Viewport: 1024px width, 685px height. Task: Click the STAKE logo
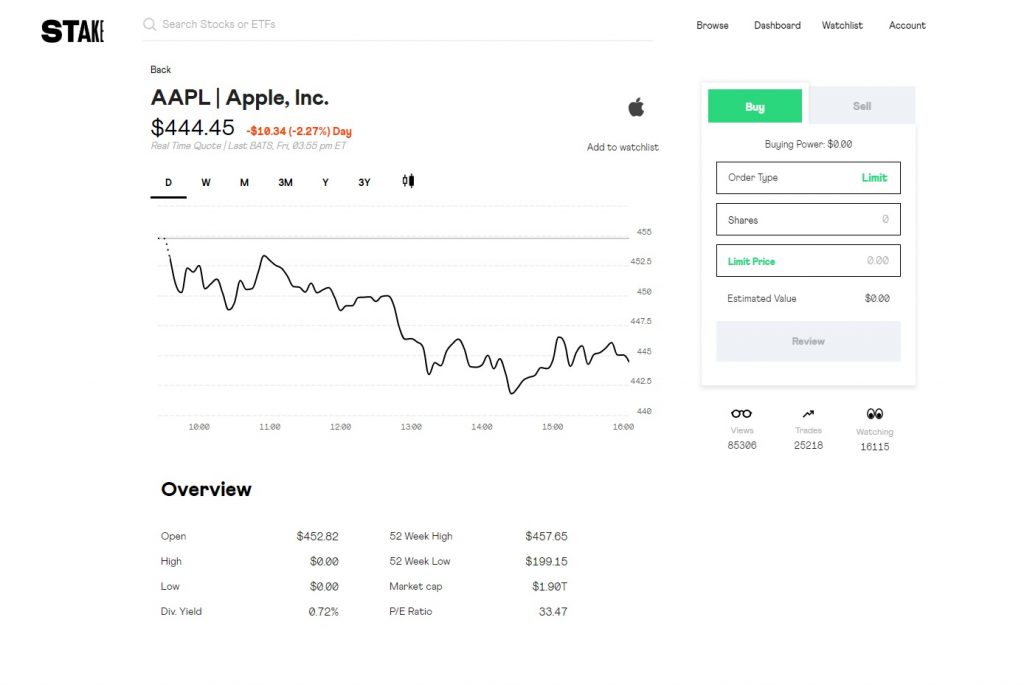point(72,31)
